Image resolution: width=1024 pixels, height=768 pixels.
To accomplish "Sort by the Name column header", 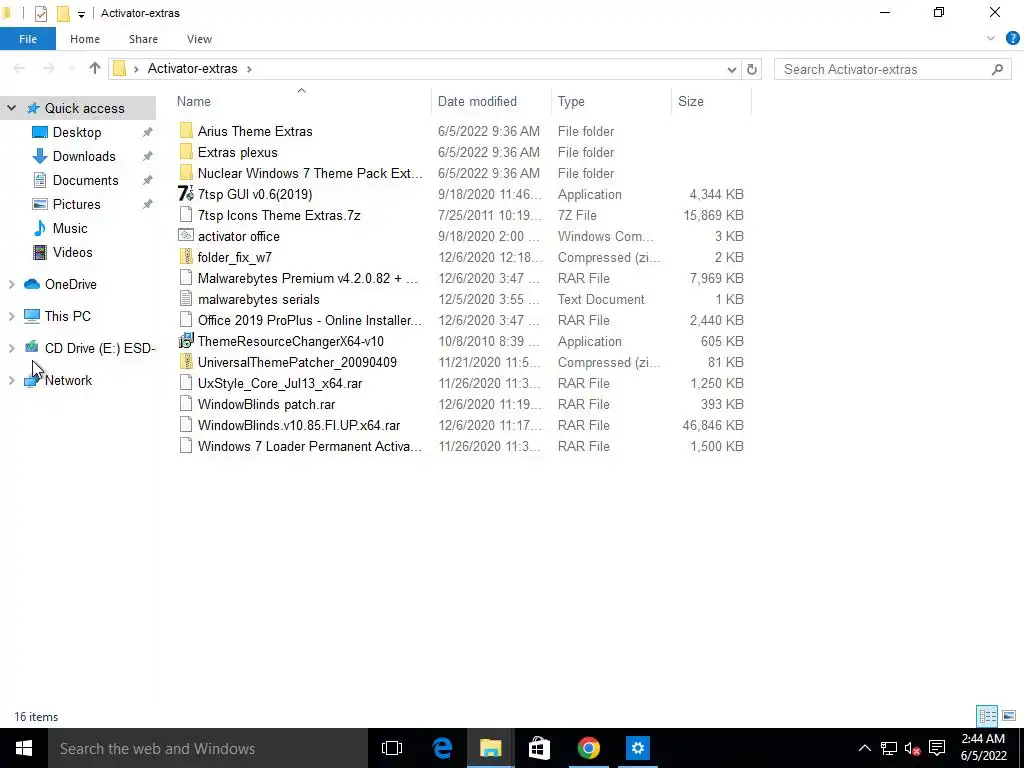I will coord(193,101).
